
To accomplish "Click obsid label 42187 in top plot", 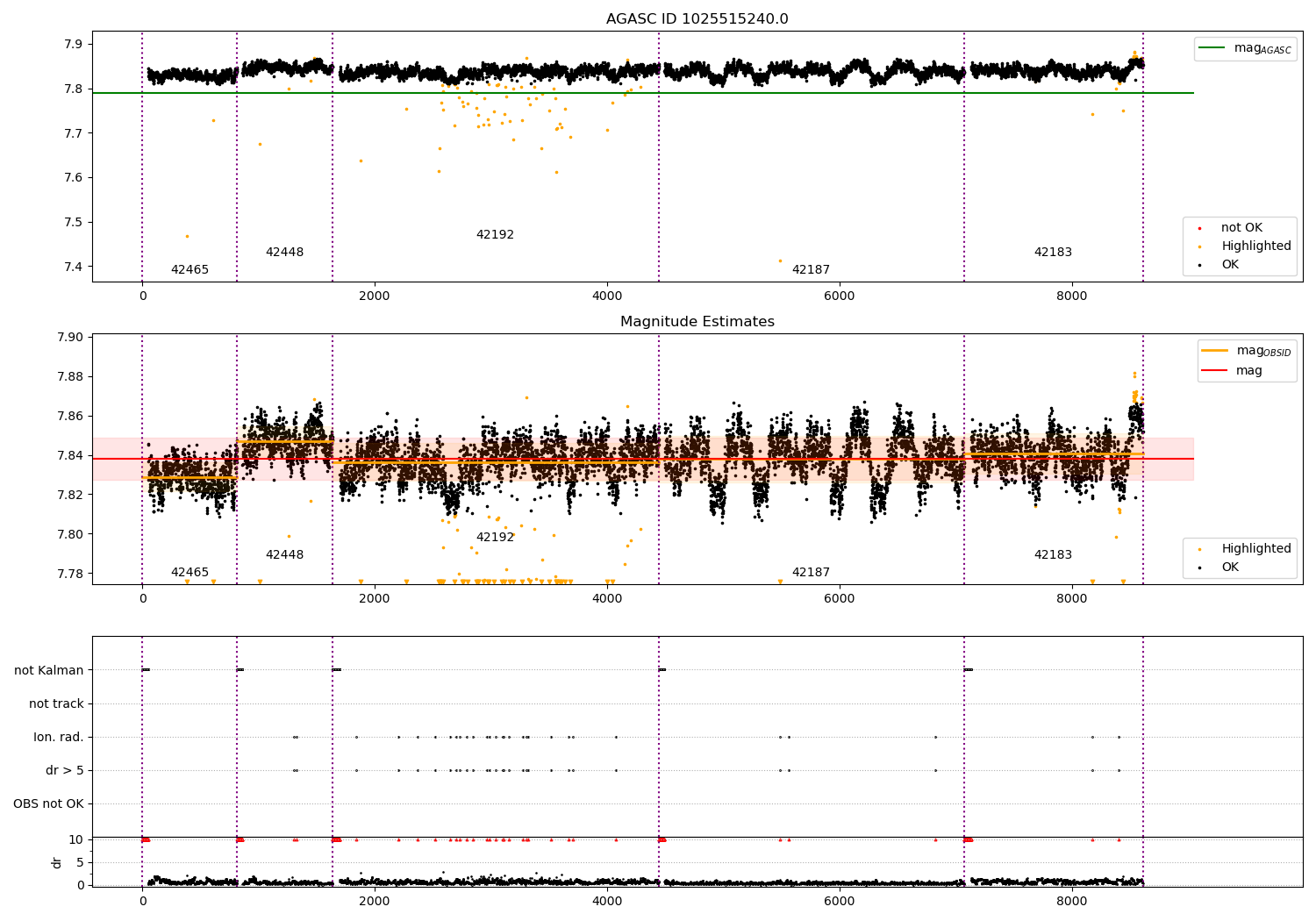I will (x=811, y=270).
